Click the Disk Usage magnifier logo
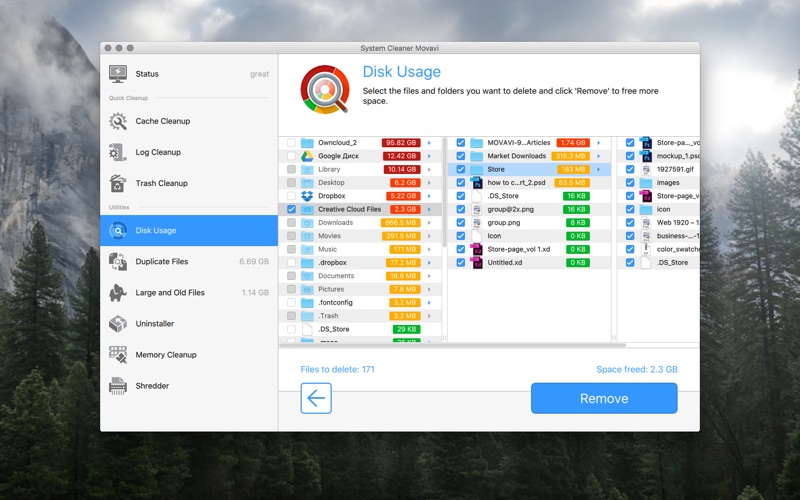 pyautogui.click(x=325, y=89)
